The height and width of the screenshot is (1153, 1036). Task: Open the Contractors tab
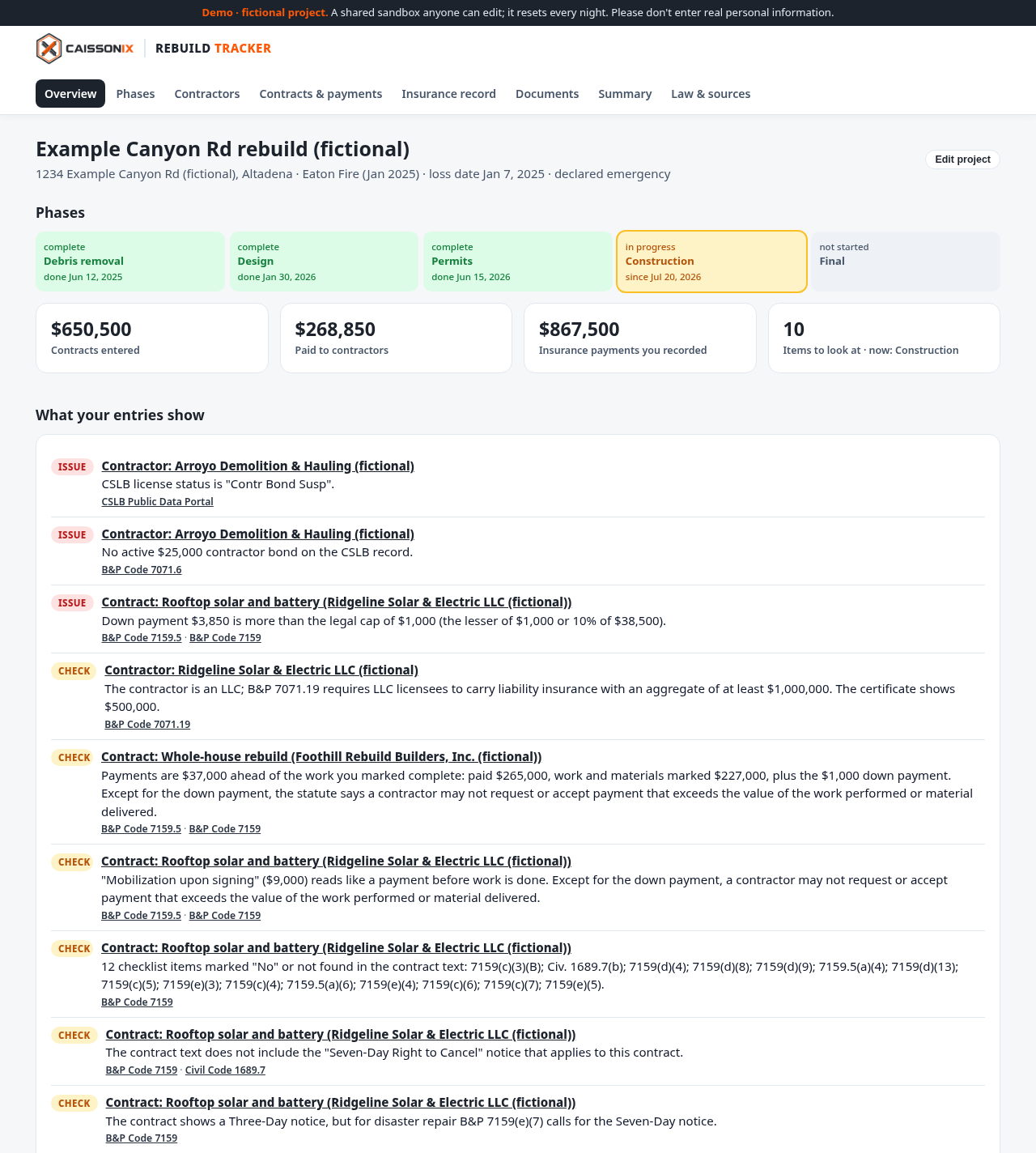pos(207,94)
